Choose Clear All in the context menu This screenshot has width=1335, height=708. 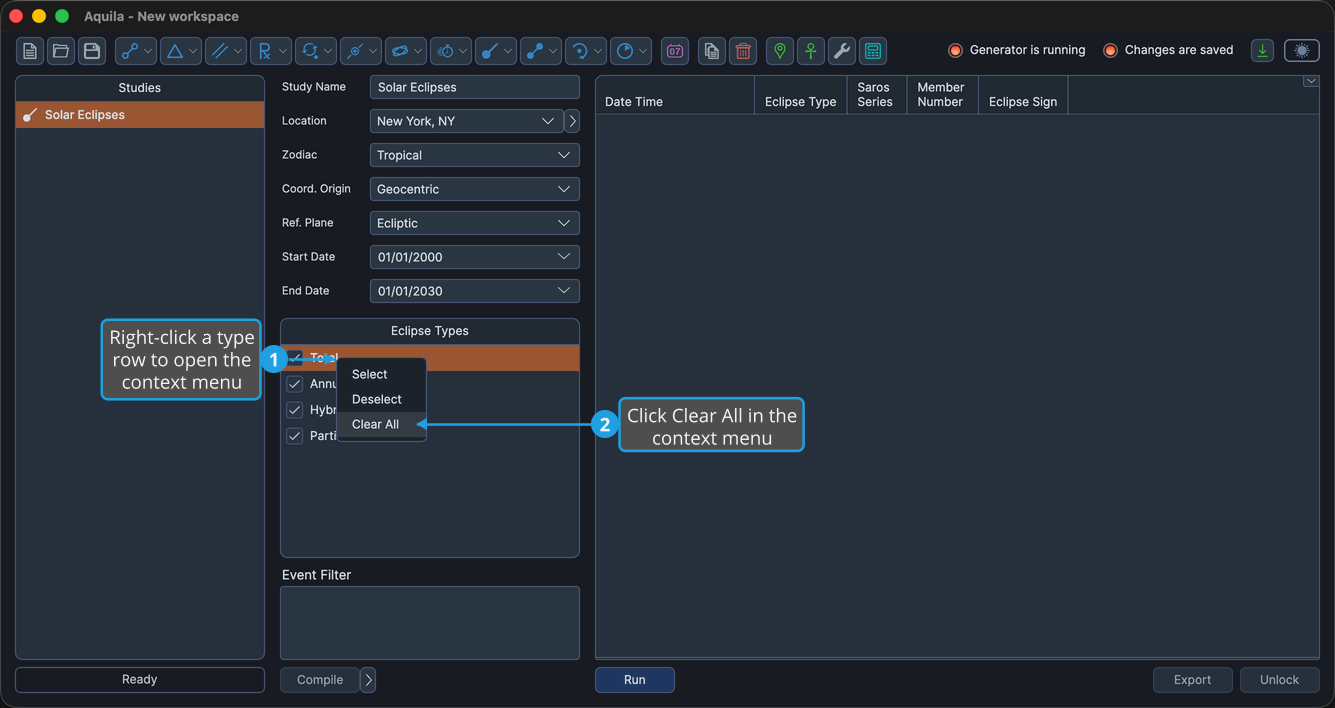coord(381,424)
